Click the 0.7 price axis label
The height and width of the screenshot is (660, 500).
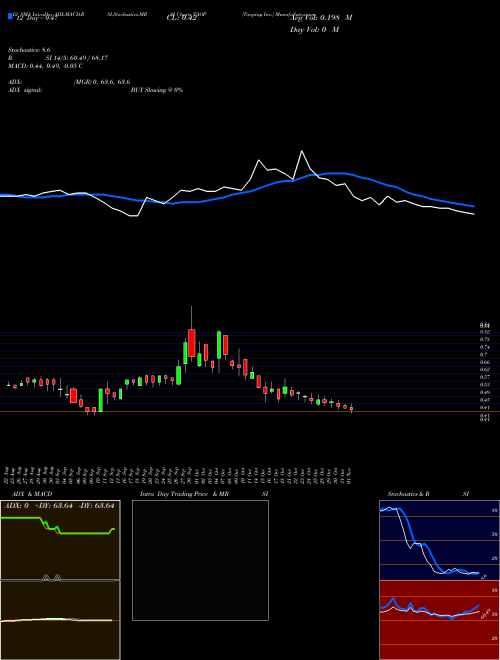(x=483, y=355)
